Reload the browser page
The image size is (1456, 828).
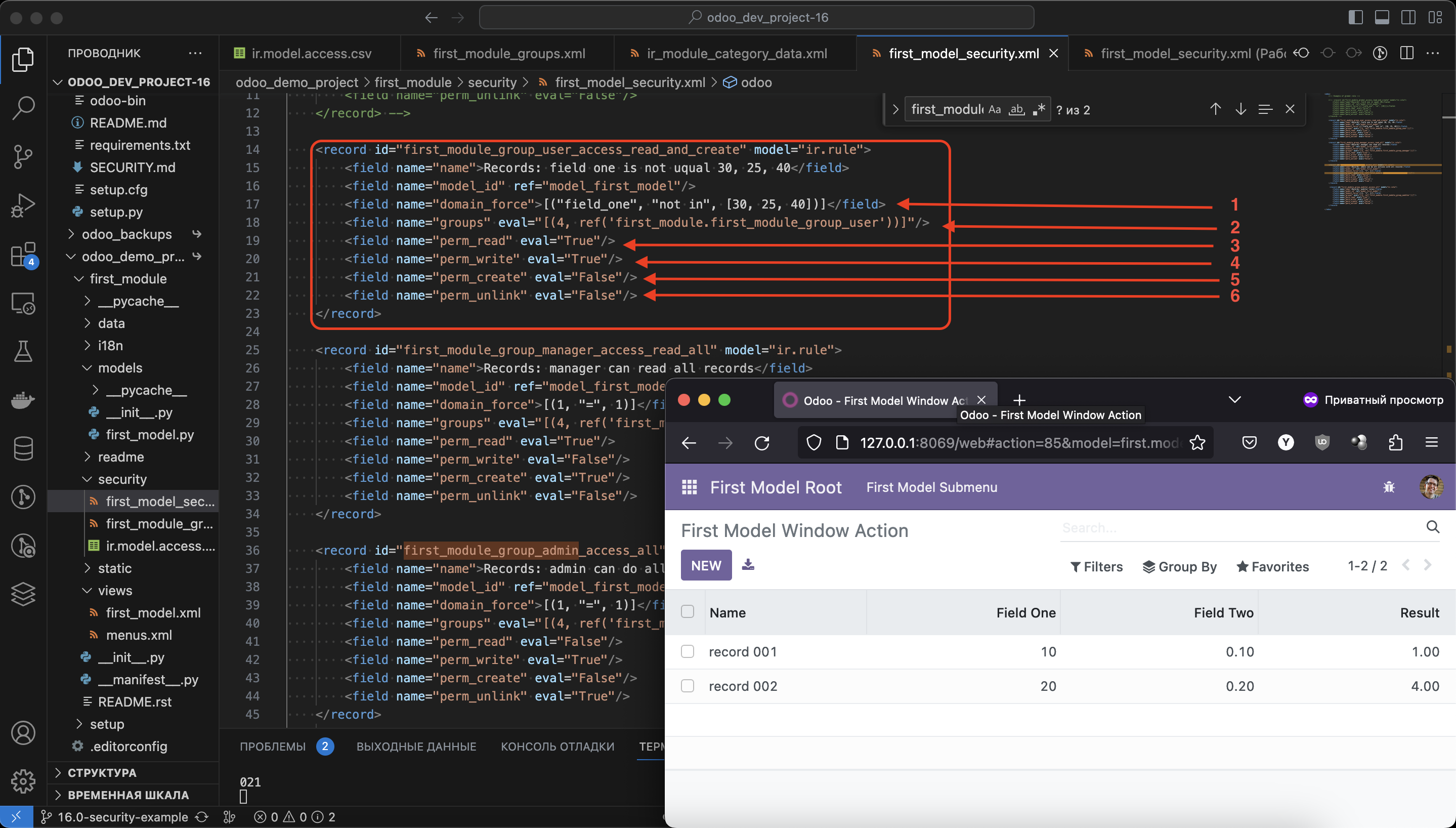point(761,442)
